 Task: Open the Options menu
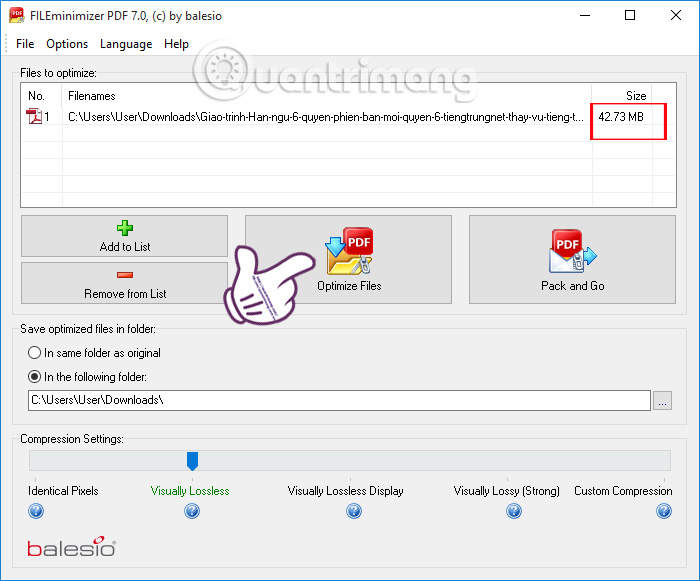click(67, 44)
